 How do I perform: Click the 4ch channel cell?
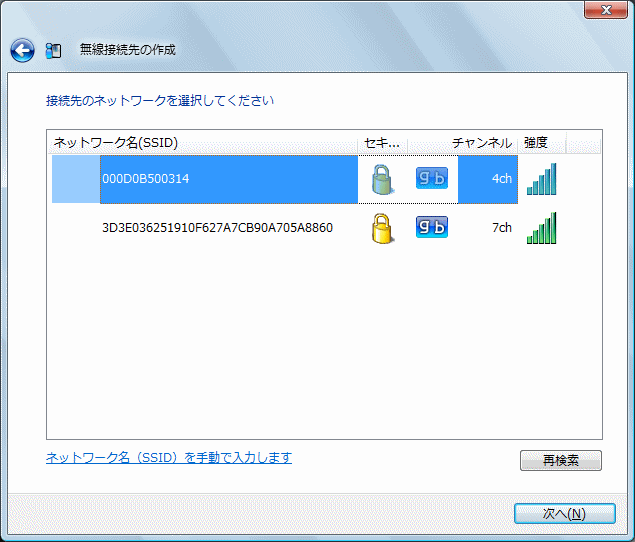tap(501, 179)
